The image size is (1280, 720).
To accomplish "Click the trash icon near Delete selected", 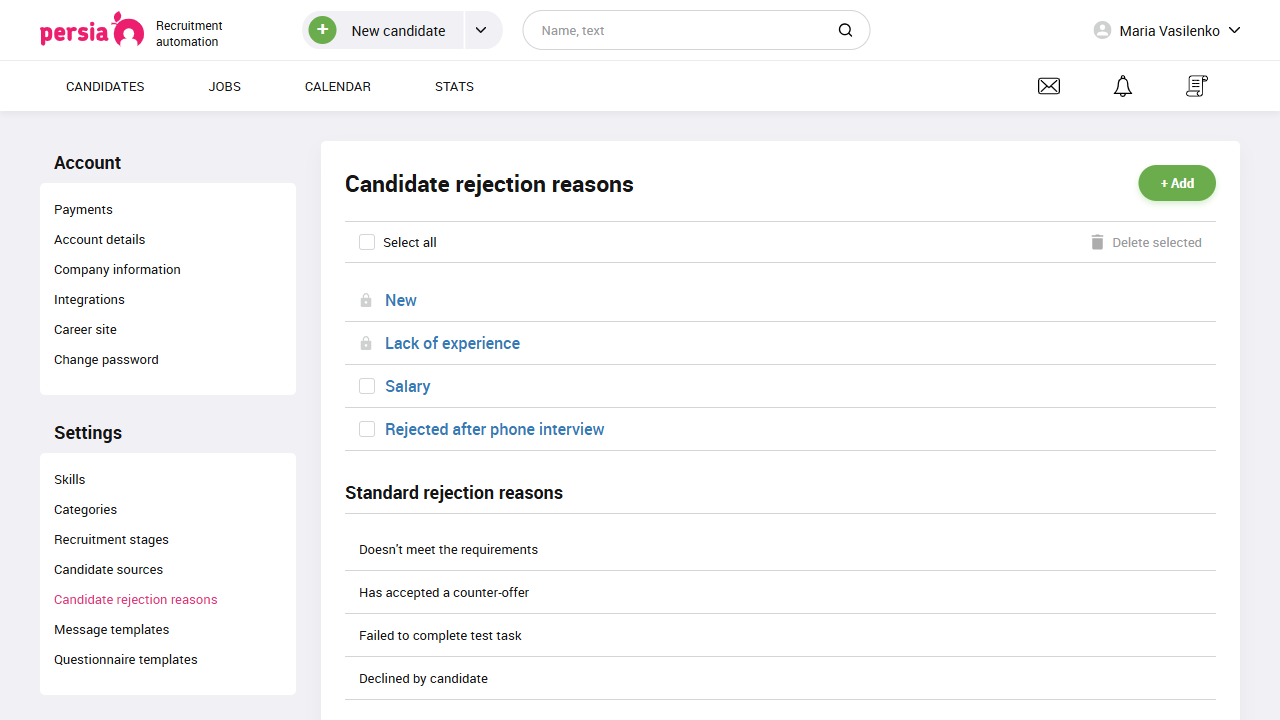I will pyautogui.click(x=1096, y=242).
